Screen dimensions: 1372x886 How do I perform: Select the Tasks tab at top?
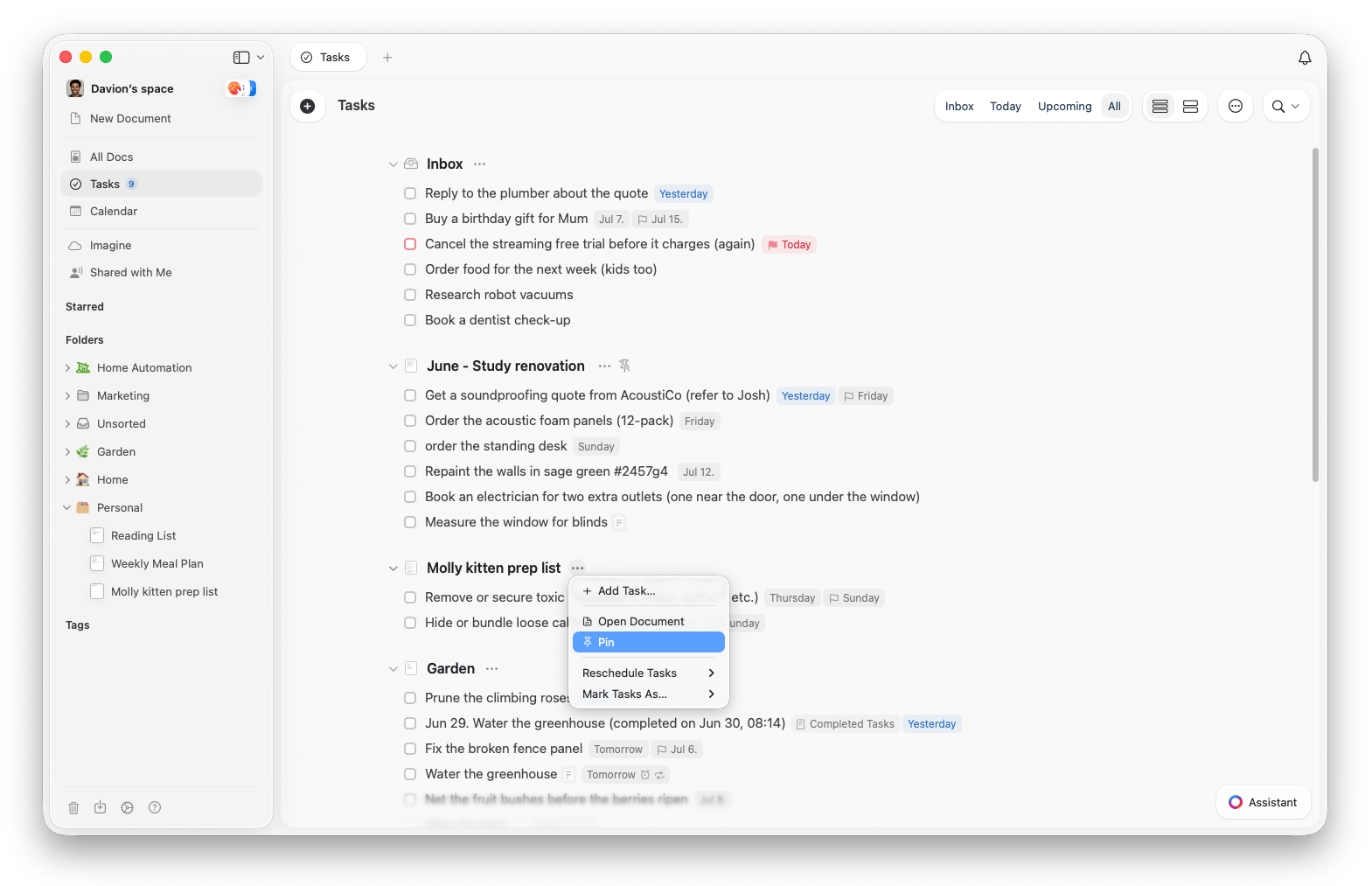[x=328, y=58]
